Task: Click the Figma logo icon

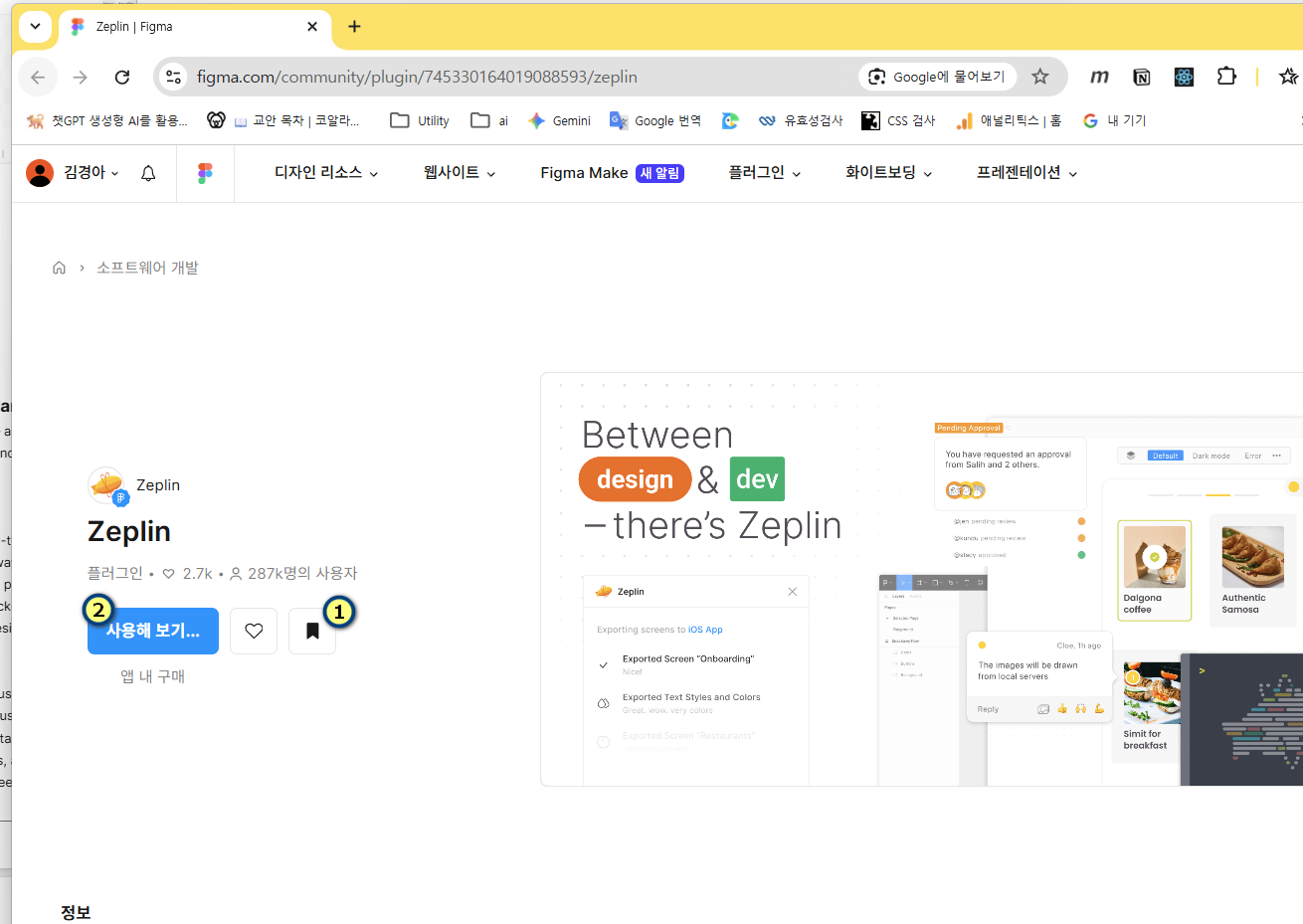Action: tap(205, 173)
